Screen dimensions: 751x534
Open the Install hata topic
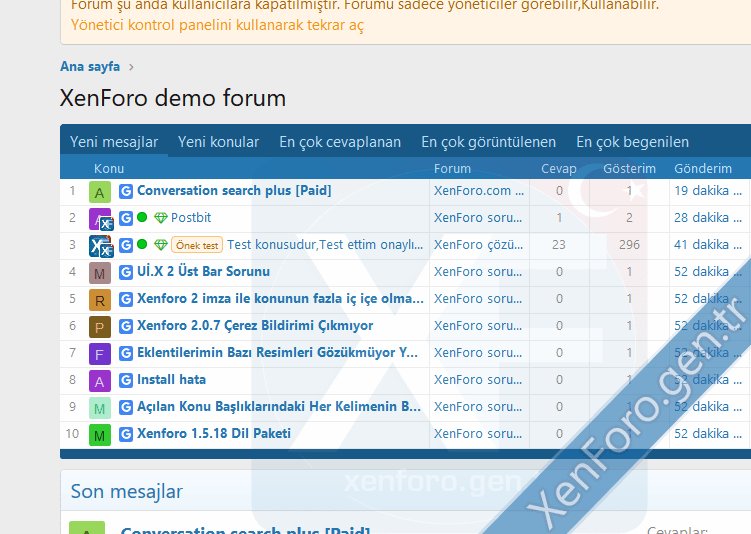coord(171,380)
